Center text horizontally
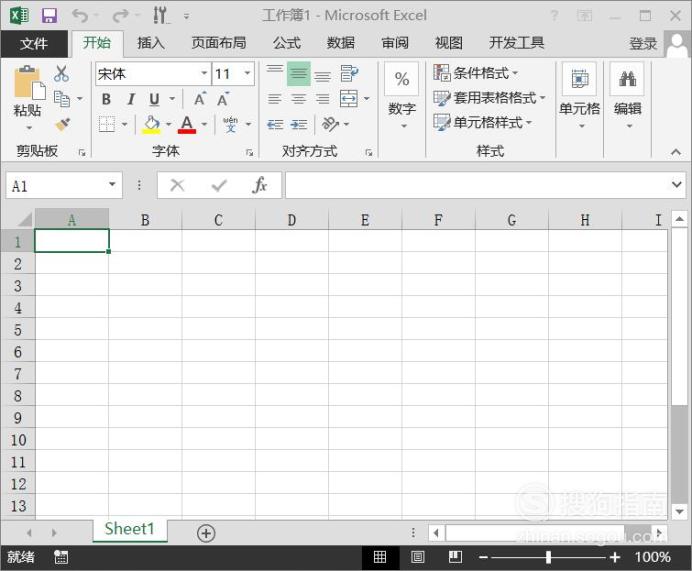Viewport: 692px width, 571px height. (299, 99)
